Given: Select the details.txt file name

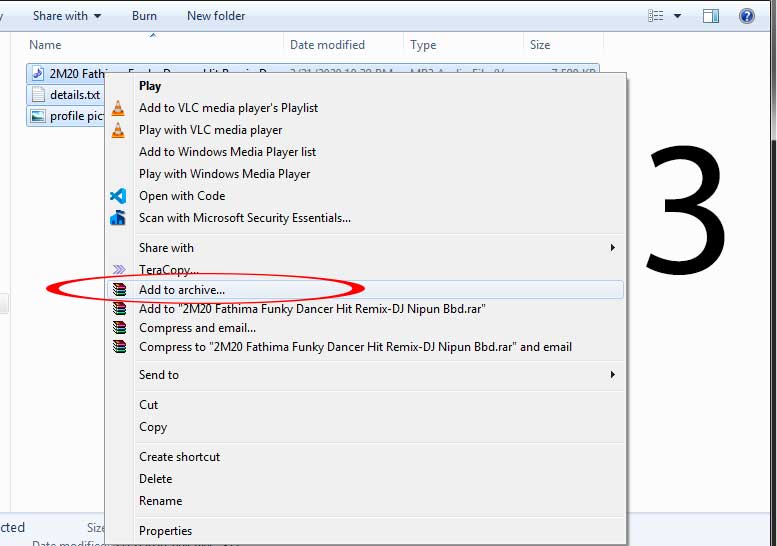Looking at the screenshot, I should [x=75, y=95].
